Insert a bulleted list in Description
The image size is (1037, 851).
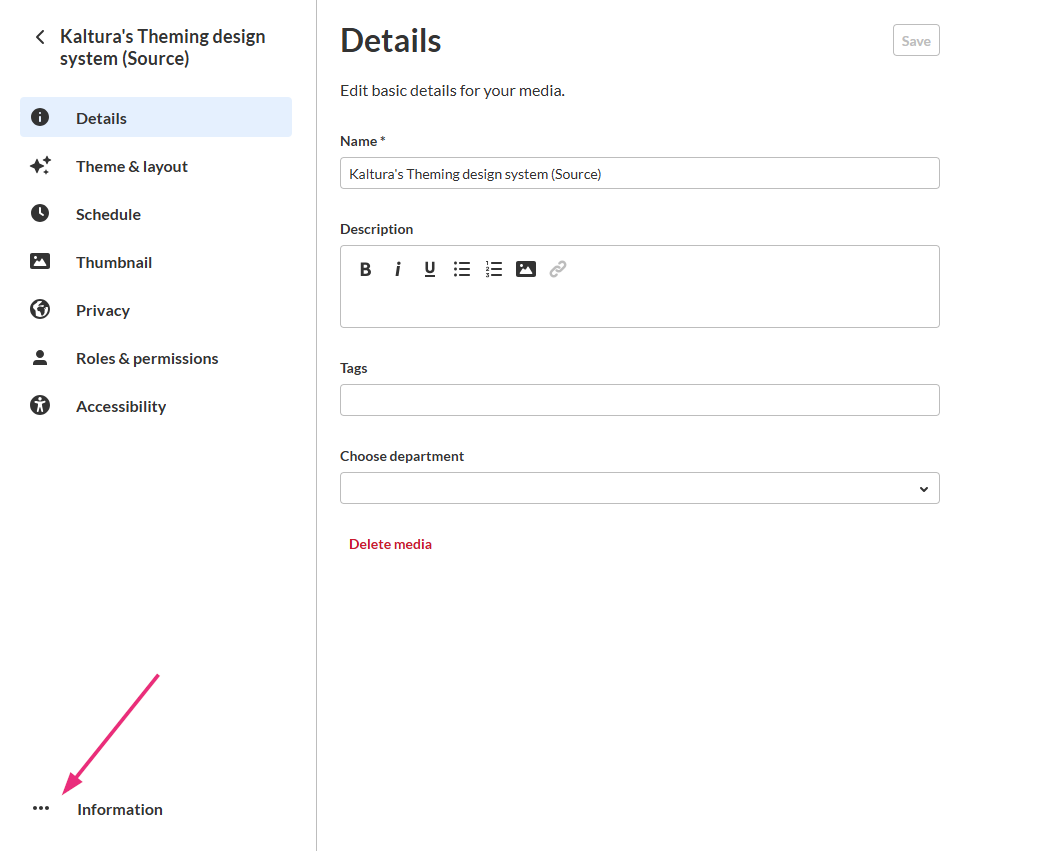coord(462,269)
